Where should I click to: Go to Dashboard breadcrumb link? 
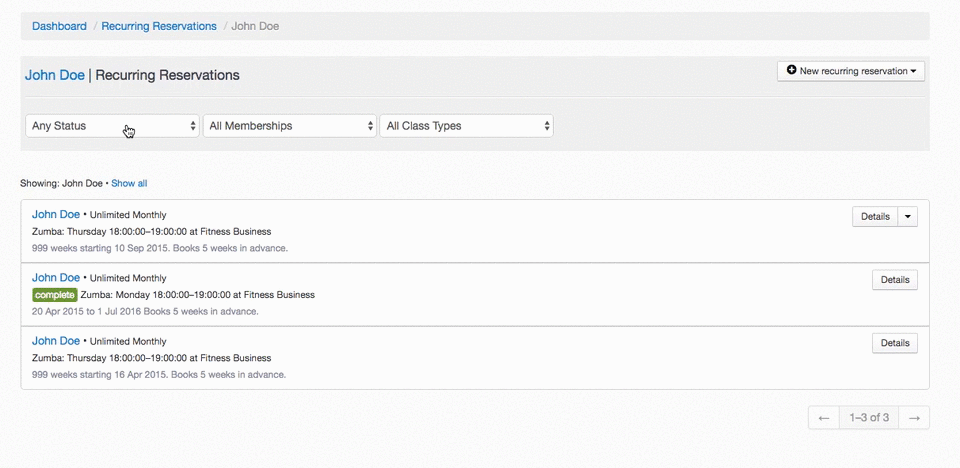59,26
